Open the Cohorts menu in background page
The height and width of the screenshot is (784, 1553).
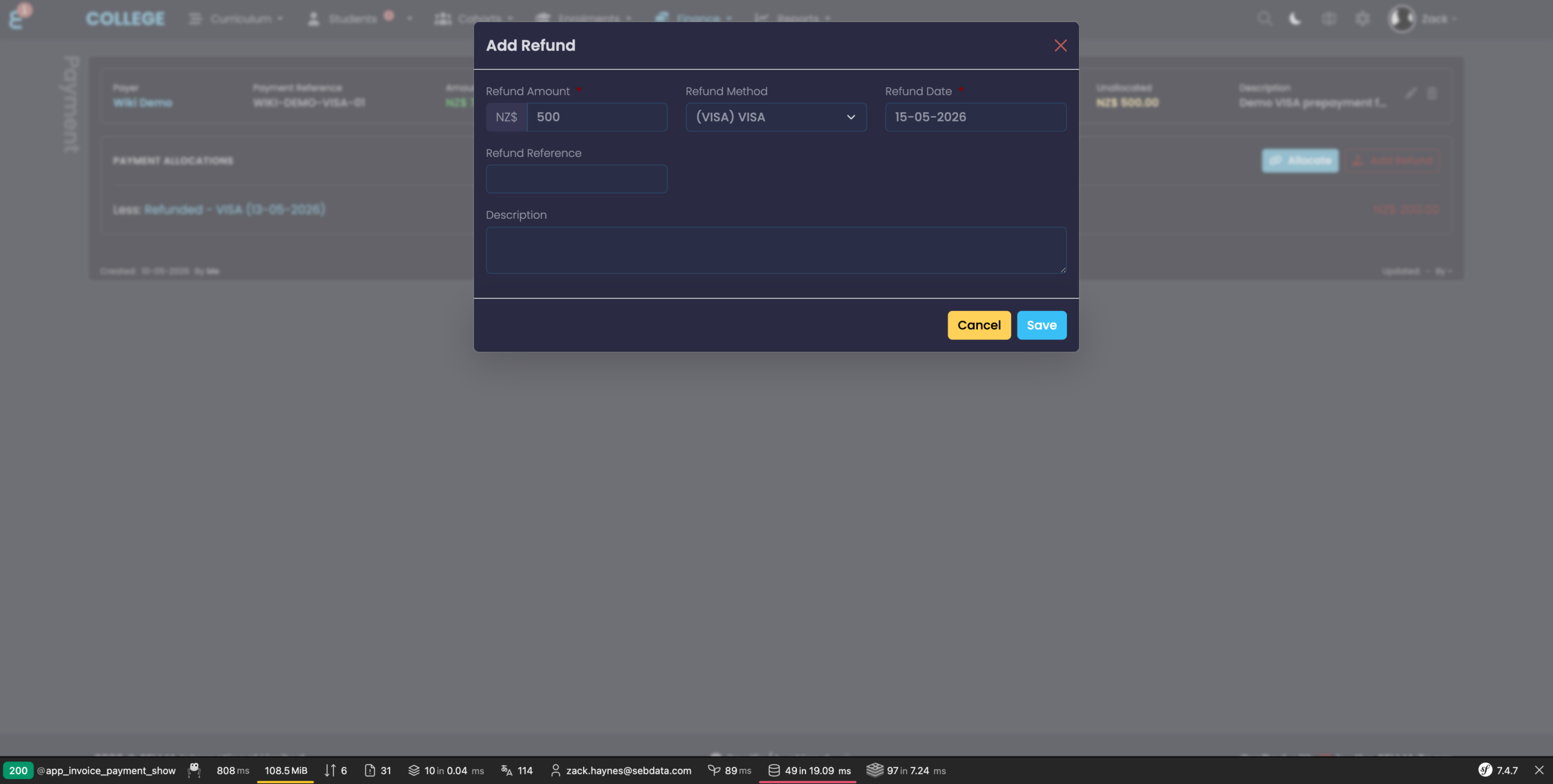tap(474, 19)
